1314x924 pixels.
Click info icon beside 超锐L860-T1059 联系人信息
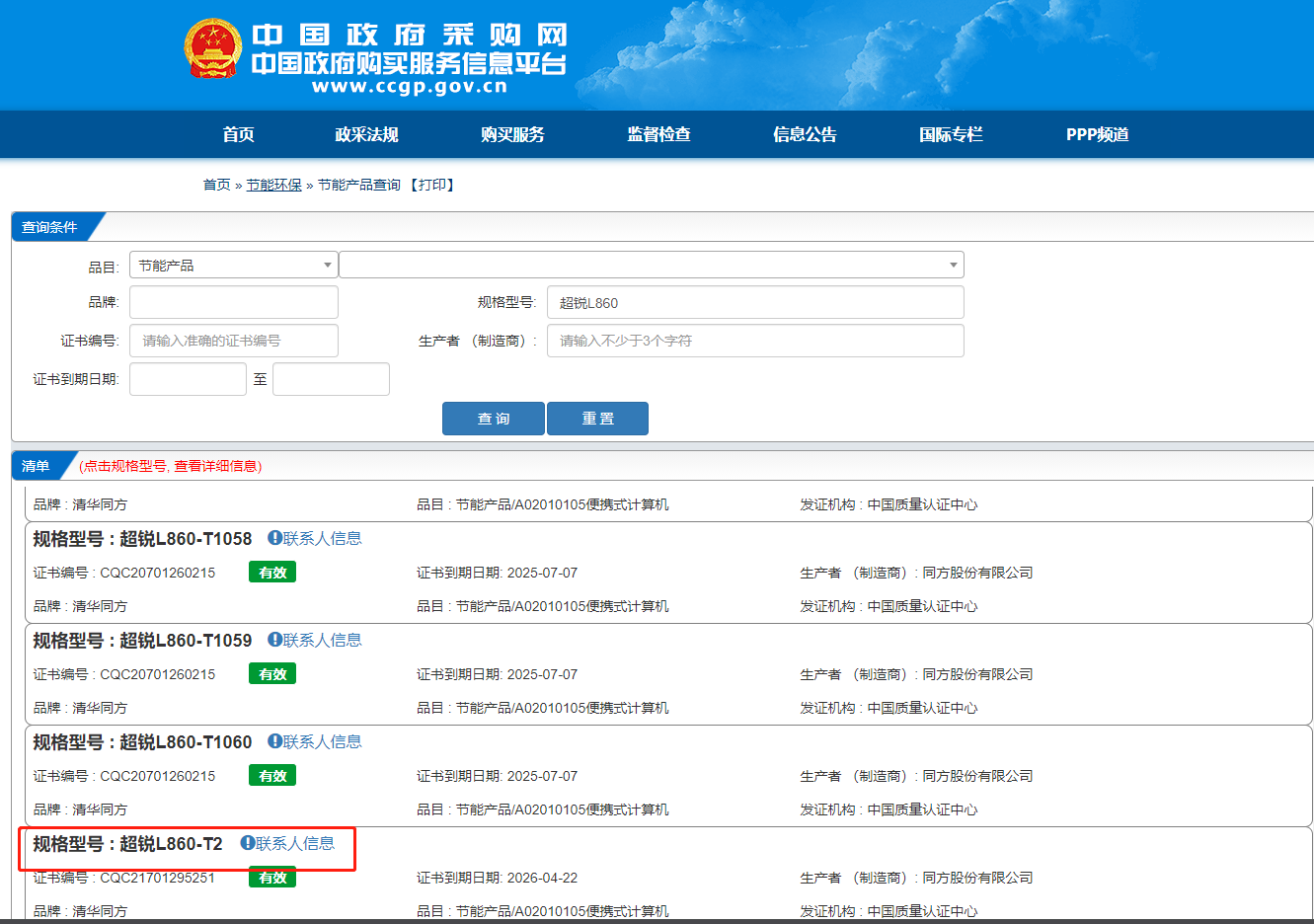click(274, 640)
